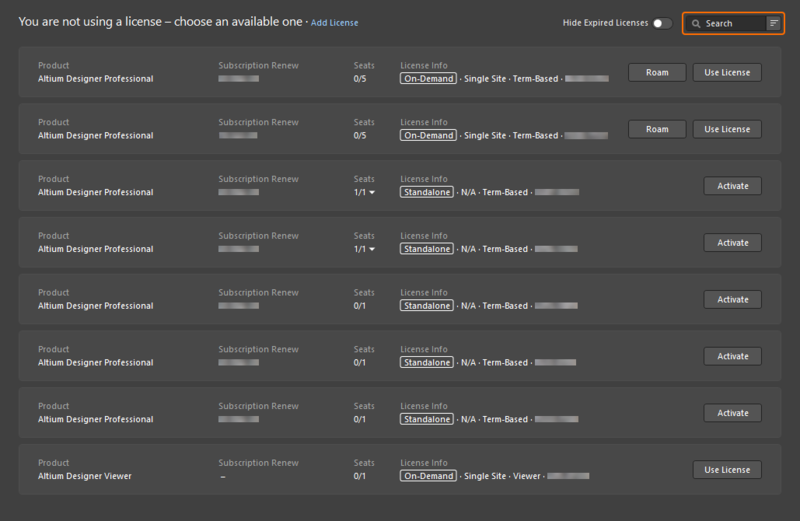Click the Altium Designer Viewer product name
This screenshot has width=800, height=521.
pos(85,476)
